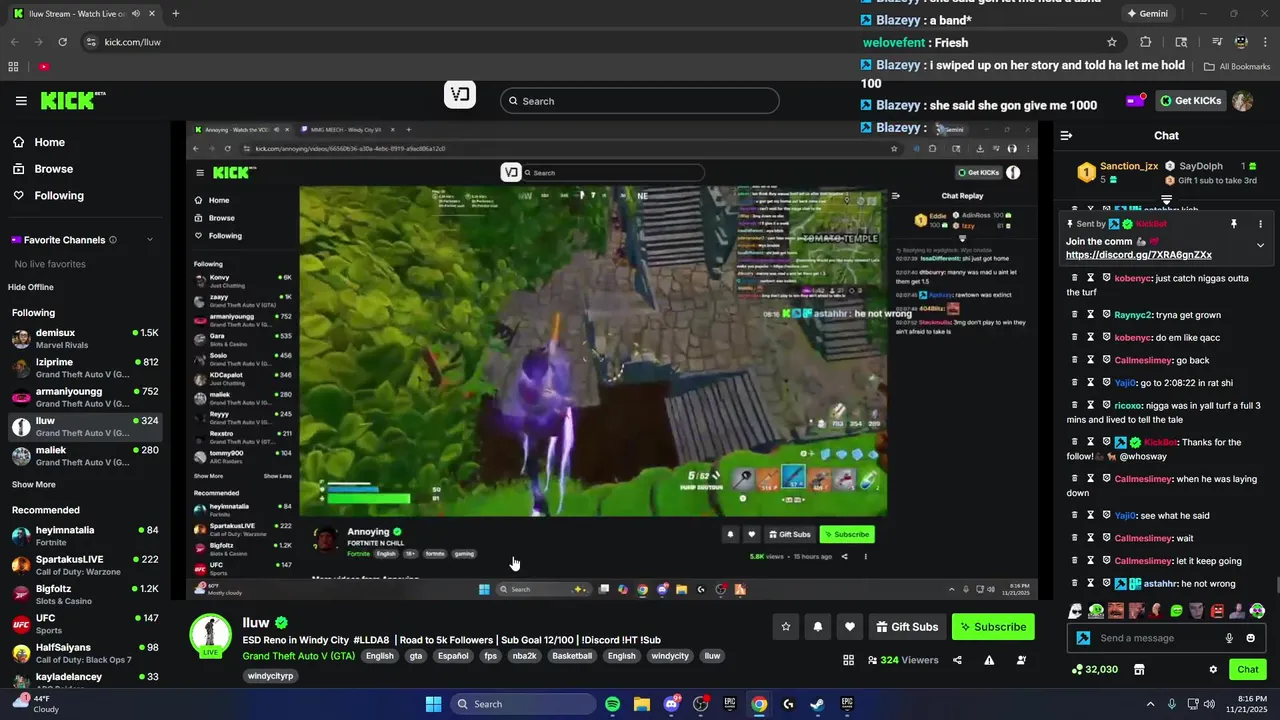Open the KICKs shop icon
Screen dimensions: 1280x720
(1139, 669)
